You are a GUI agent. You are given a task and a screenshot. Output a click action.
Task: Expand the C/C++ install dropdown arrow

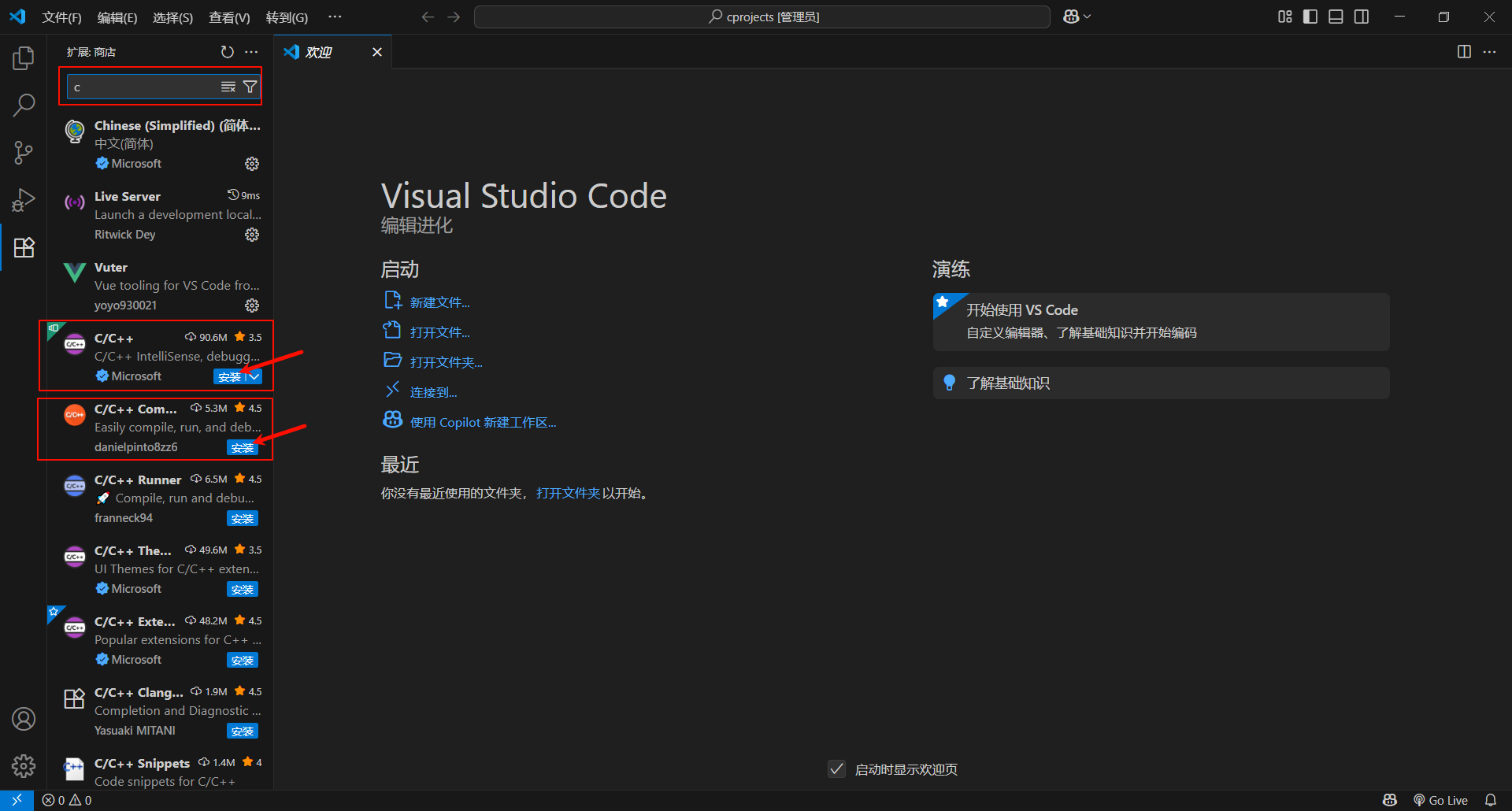[x=254, y=377]
